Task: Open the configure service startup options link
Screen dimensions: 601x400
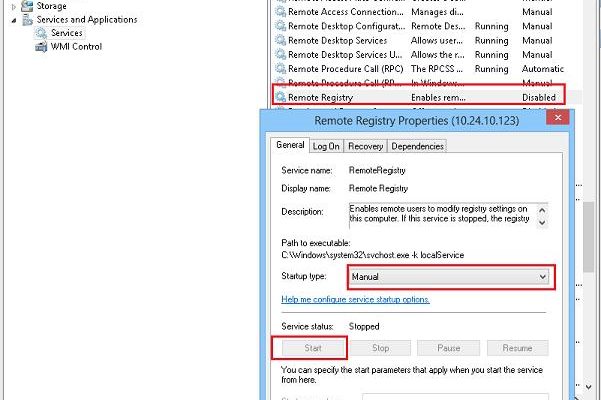Action: pos(355,299)
